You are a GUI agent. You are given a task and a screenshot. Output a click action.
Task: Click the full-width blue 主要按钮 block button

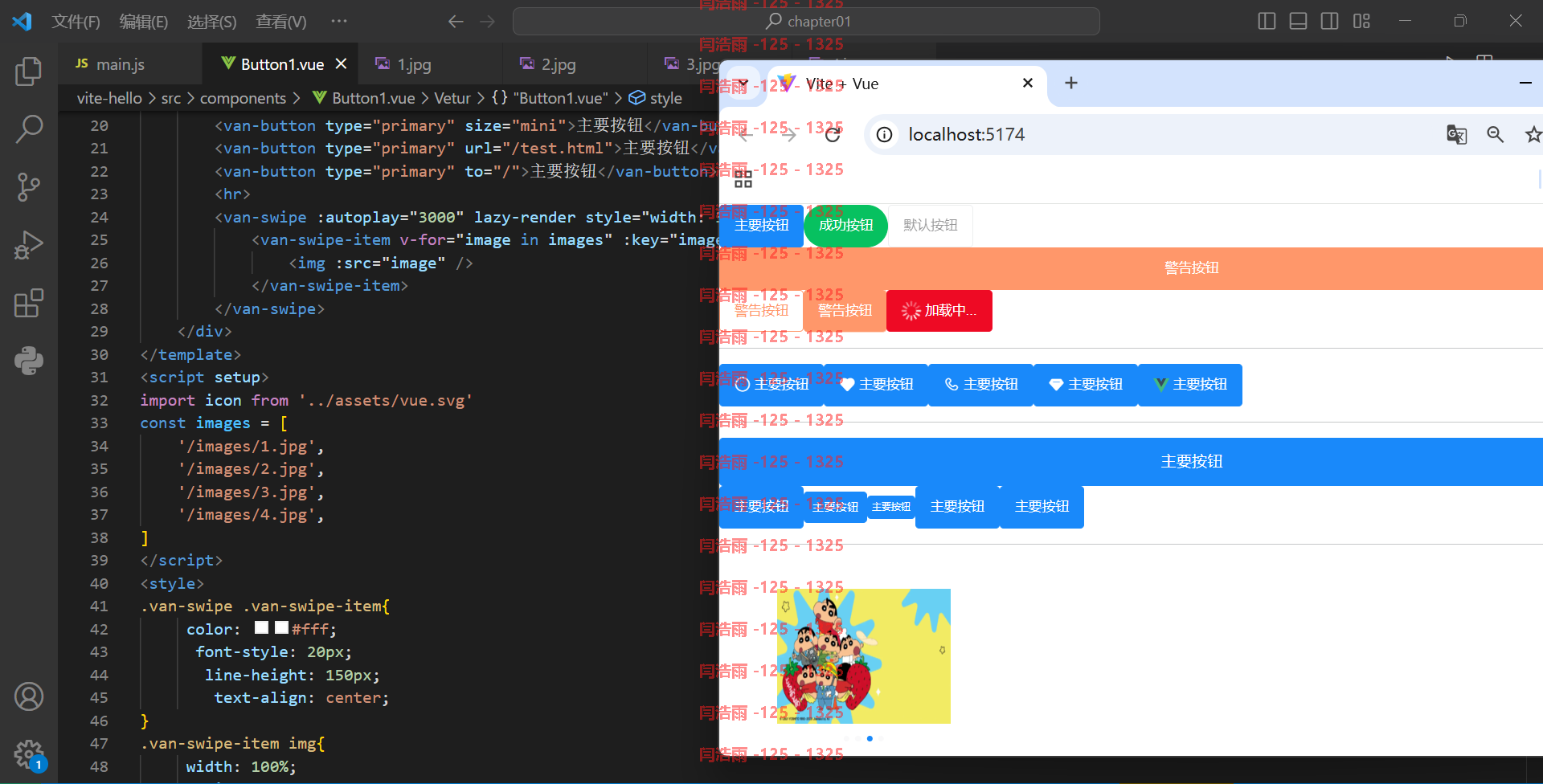pyautogui.click(x=1131, y=462)
